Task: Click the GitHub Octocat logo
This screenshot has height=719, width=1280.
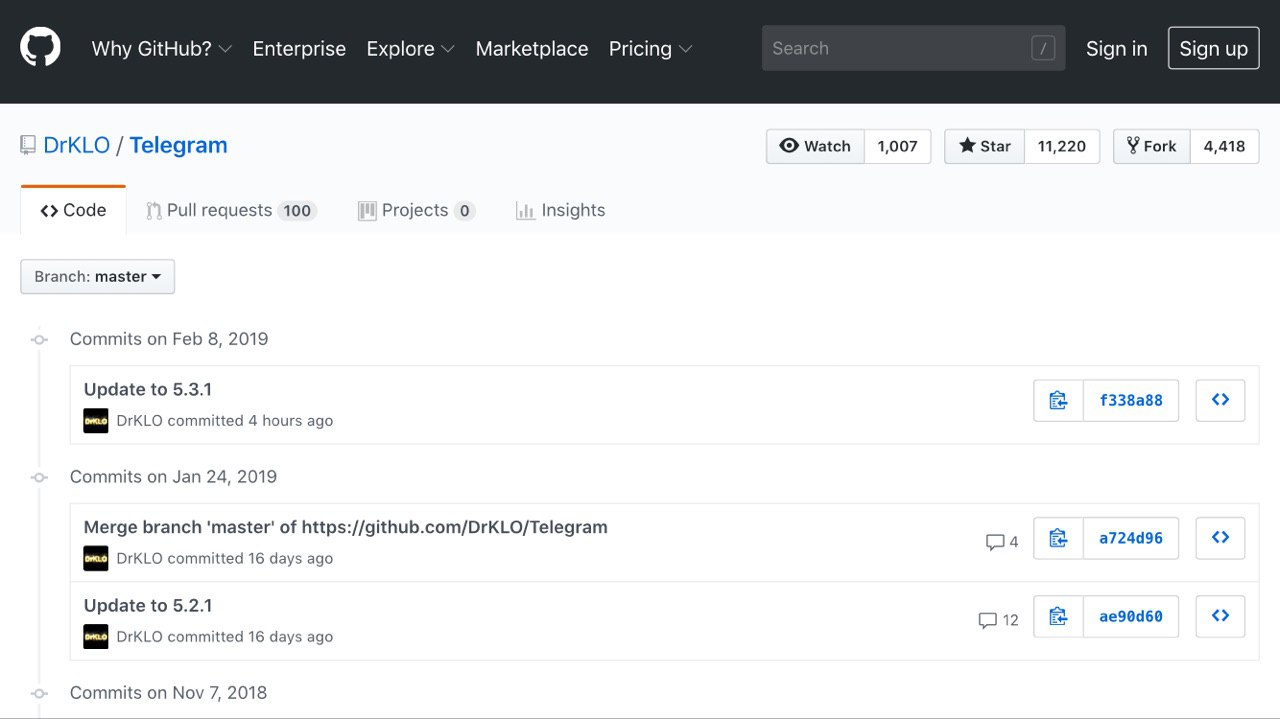Action: click(40, 47)
